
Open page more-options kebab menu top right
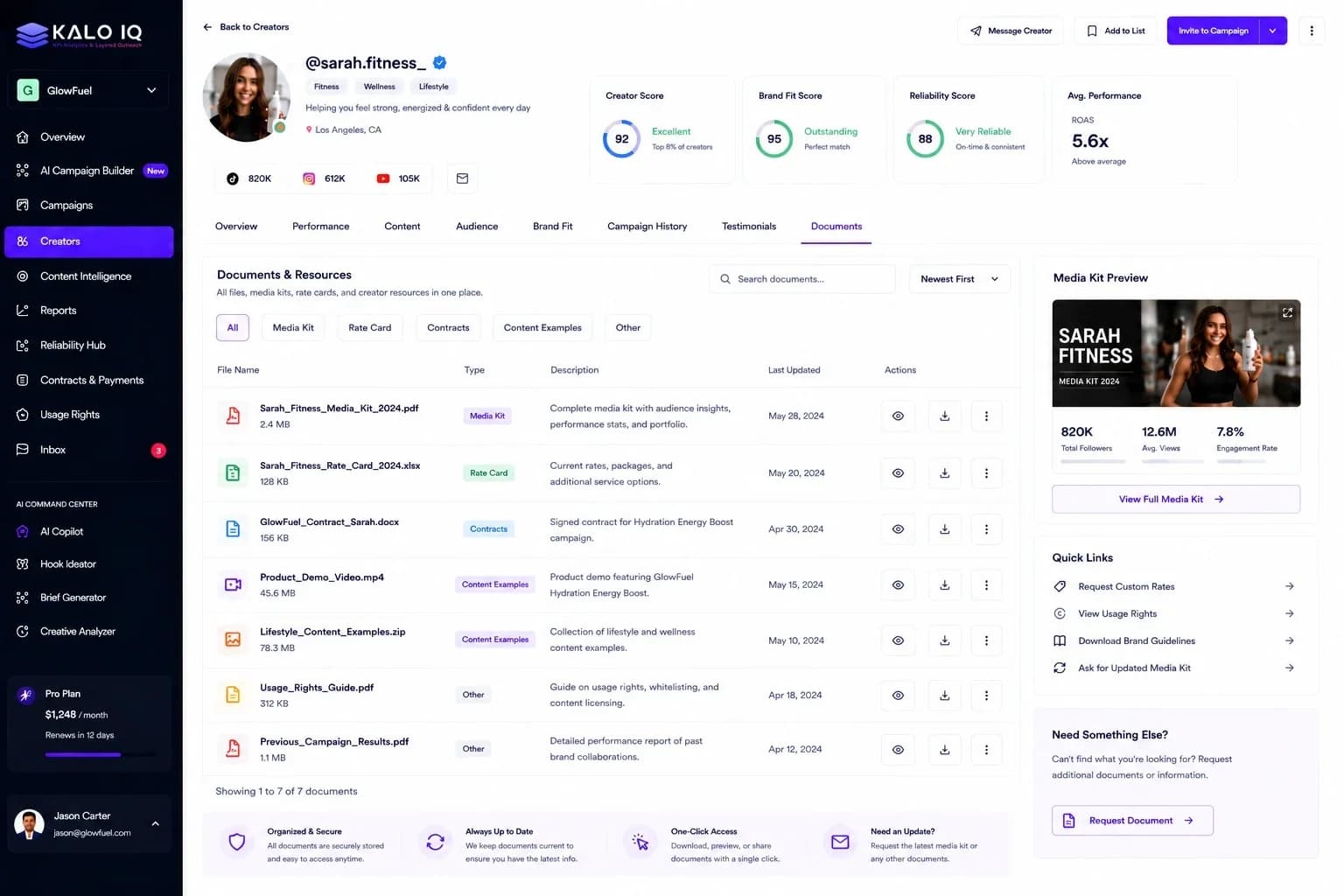pyautogui.click(x=1311, y=31)
